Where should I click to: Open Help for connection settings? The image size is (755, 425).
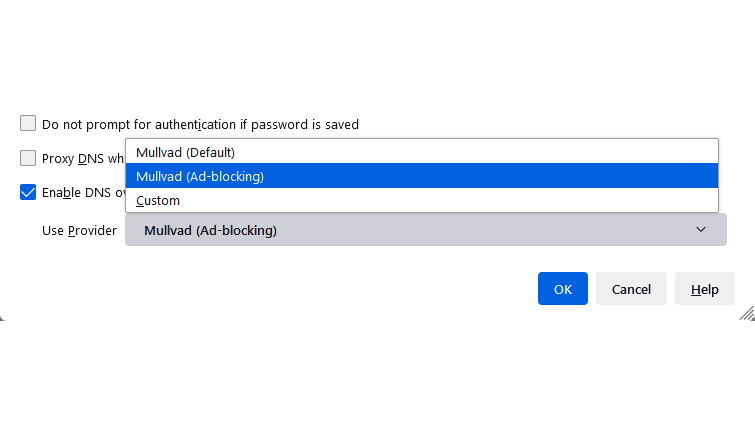(704, 289)
